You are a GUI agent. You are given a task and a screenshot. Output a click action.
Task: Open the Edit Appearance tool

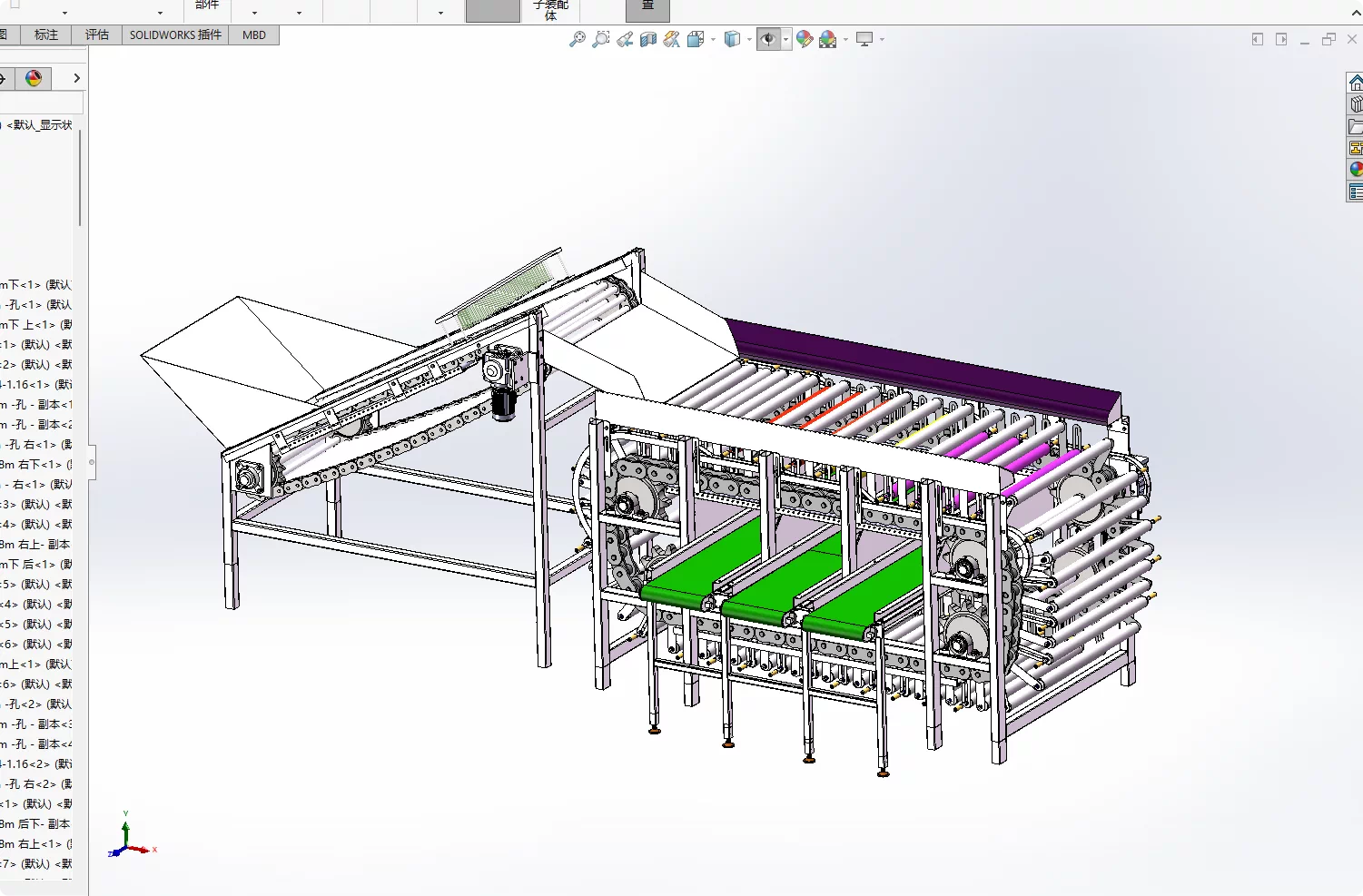(x=805, y=39)
